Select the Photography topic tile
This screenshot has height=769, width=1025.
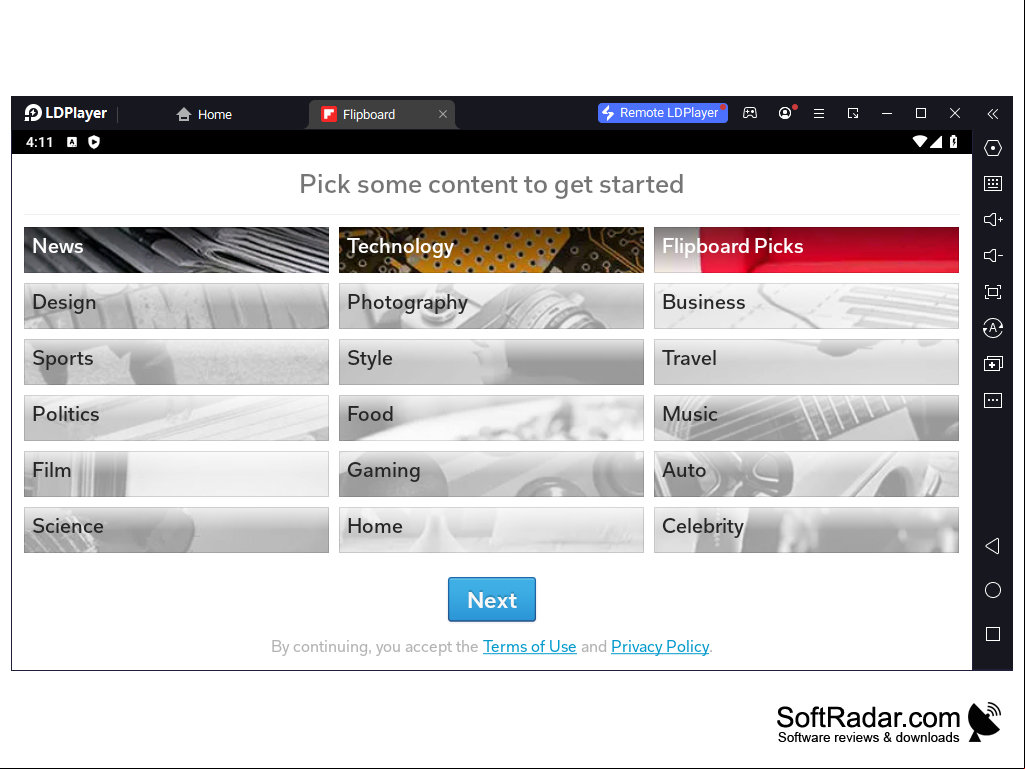click(x=491, y=306)
